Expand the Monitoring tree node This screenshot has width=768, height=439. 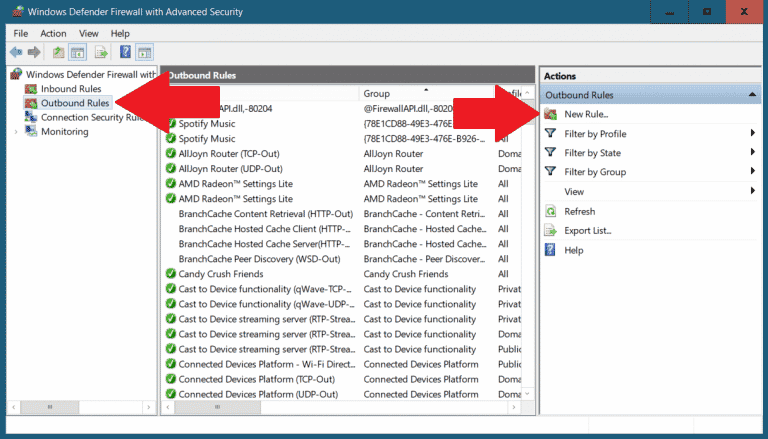[x=15, y=131]
